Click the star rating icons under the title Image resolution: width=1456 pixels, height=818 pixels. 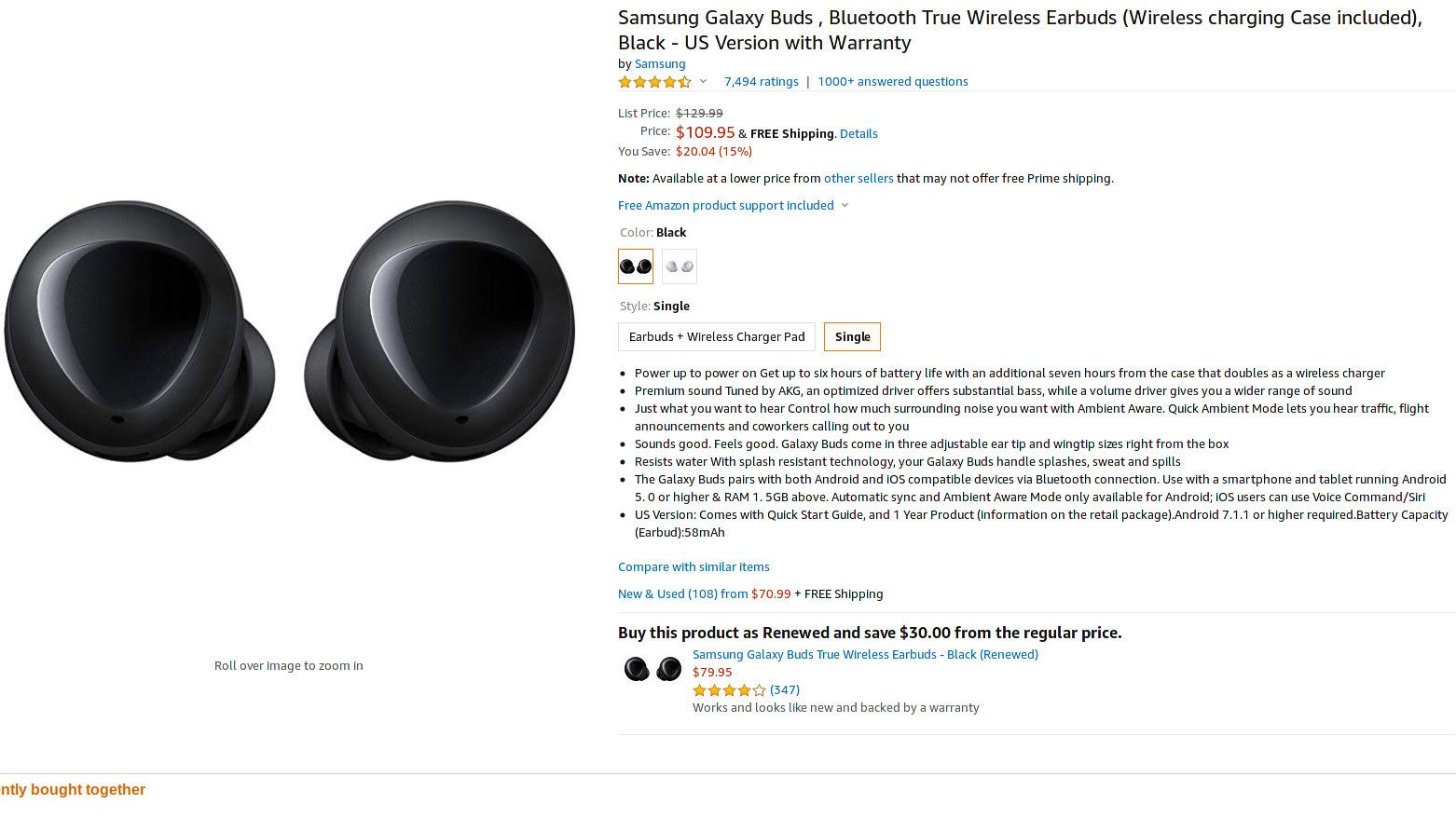(x=654, y=82)
